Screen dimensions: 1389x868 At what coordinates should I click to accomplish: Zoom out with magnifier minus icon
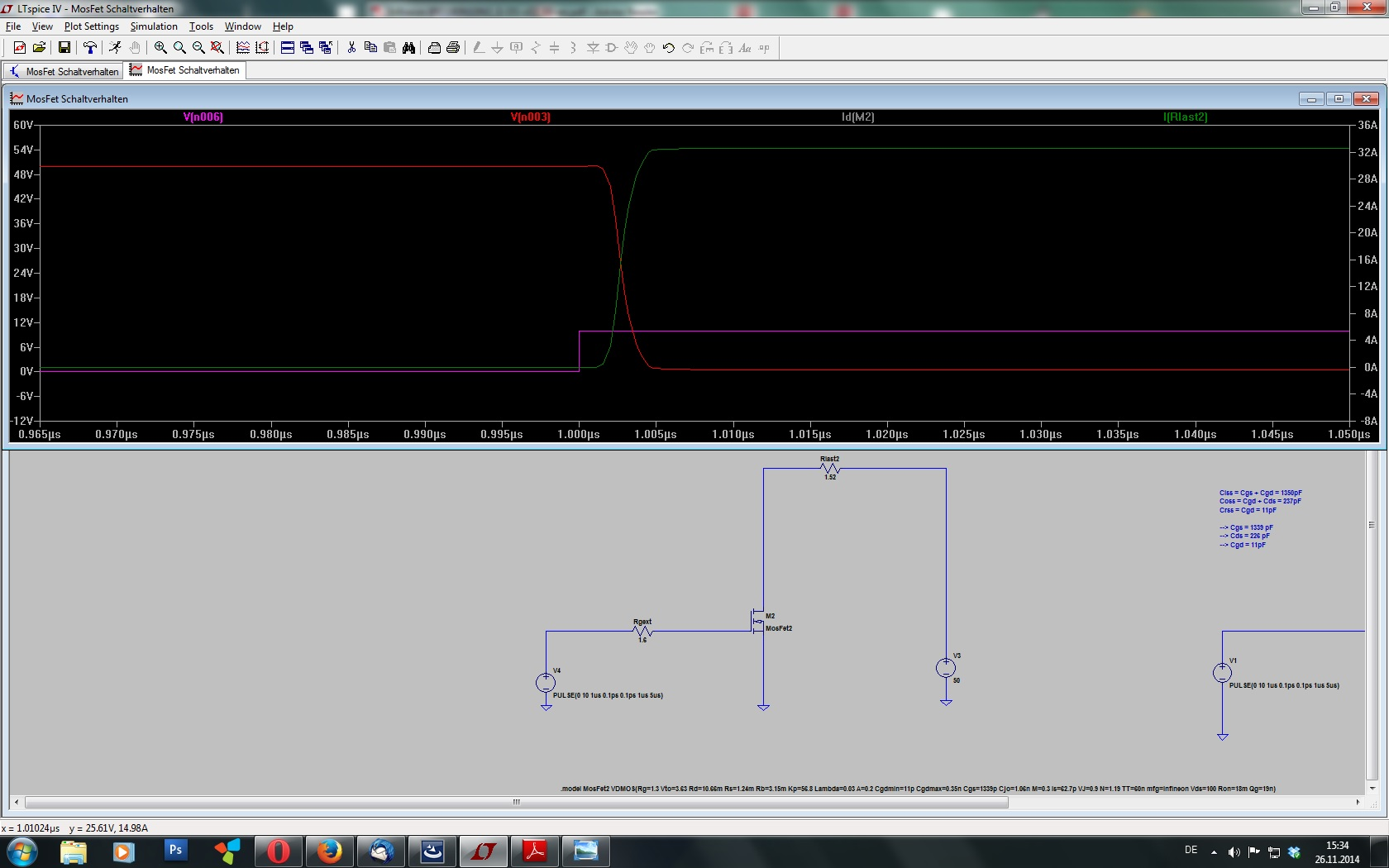click(198, 48)
